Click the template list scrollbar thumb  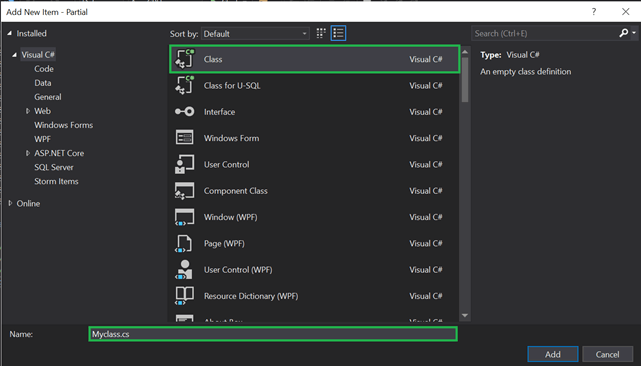coord(465,80)
